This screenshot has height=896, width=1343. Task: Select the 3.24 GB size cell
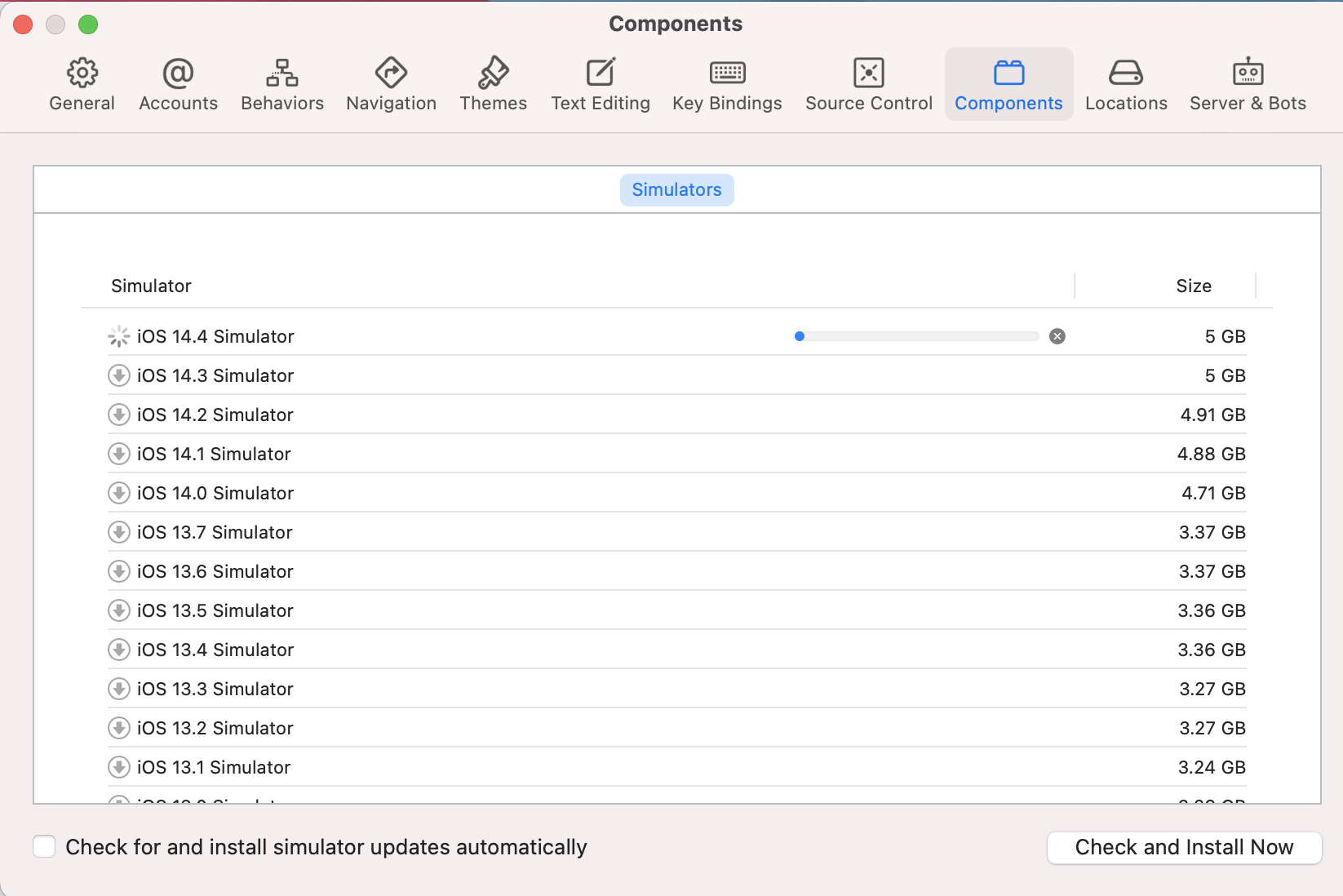1212,767
